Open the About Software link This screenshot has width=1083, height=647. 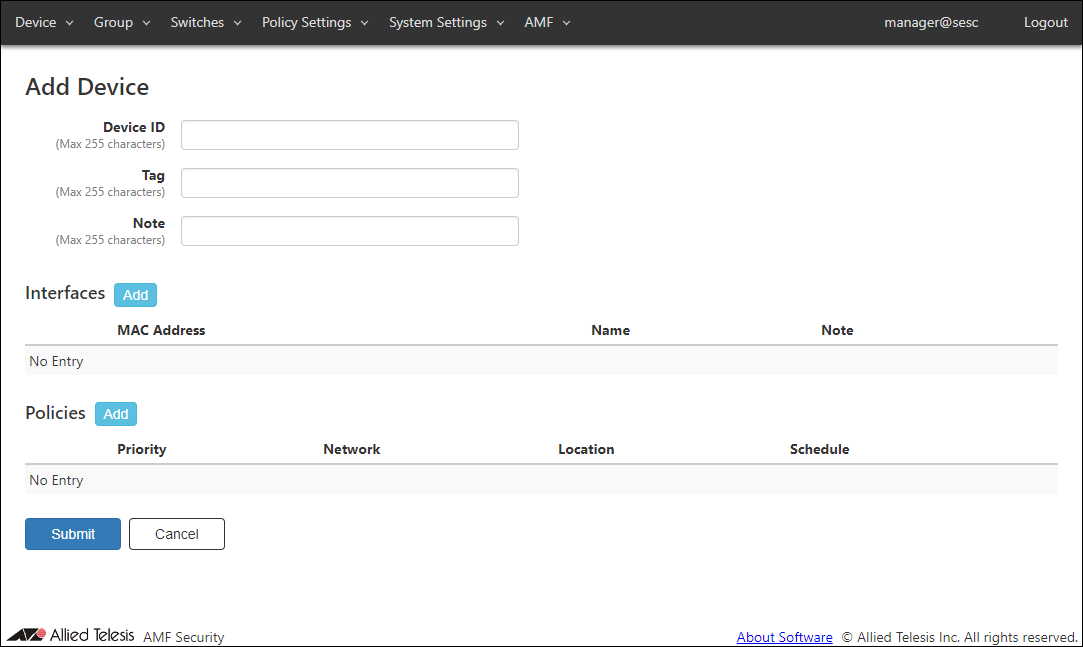point(784,637)
